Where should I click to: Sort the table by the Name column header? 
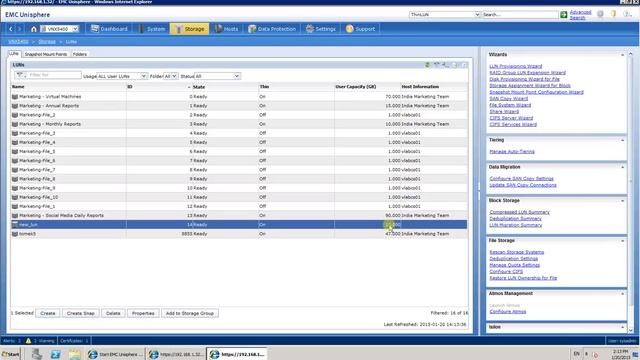tap(69, 87)
